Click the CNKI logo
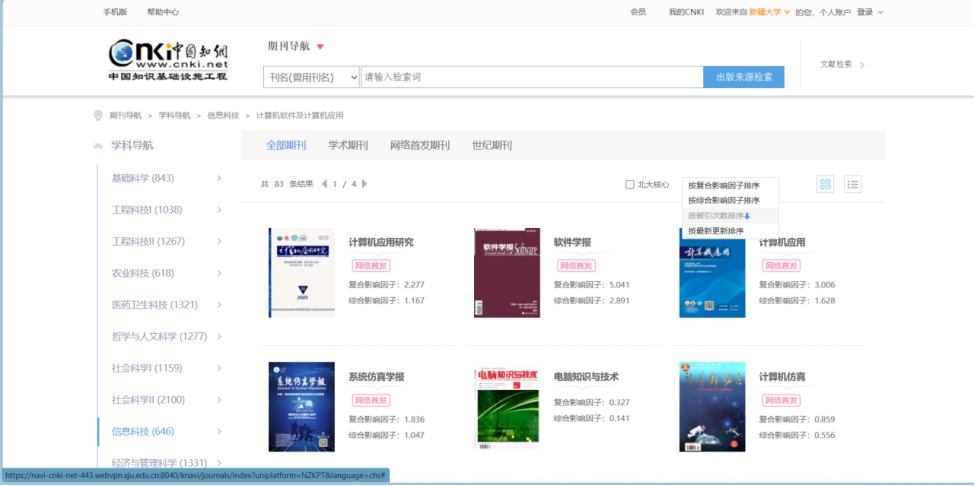 [169, 60]
